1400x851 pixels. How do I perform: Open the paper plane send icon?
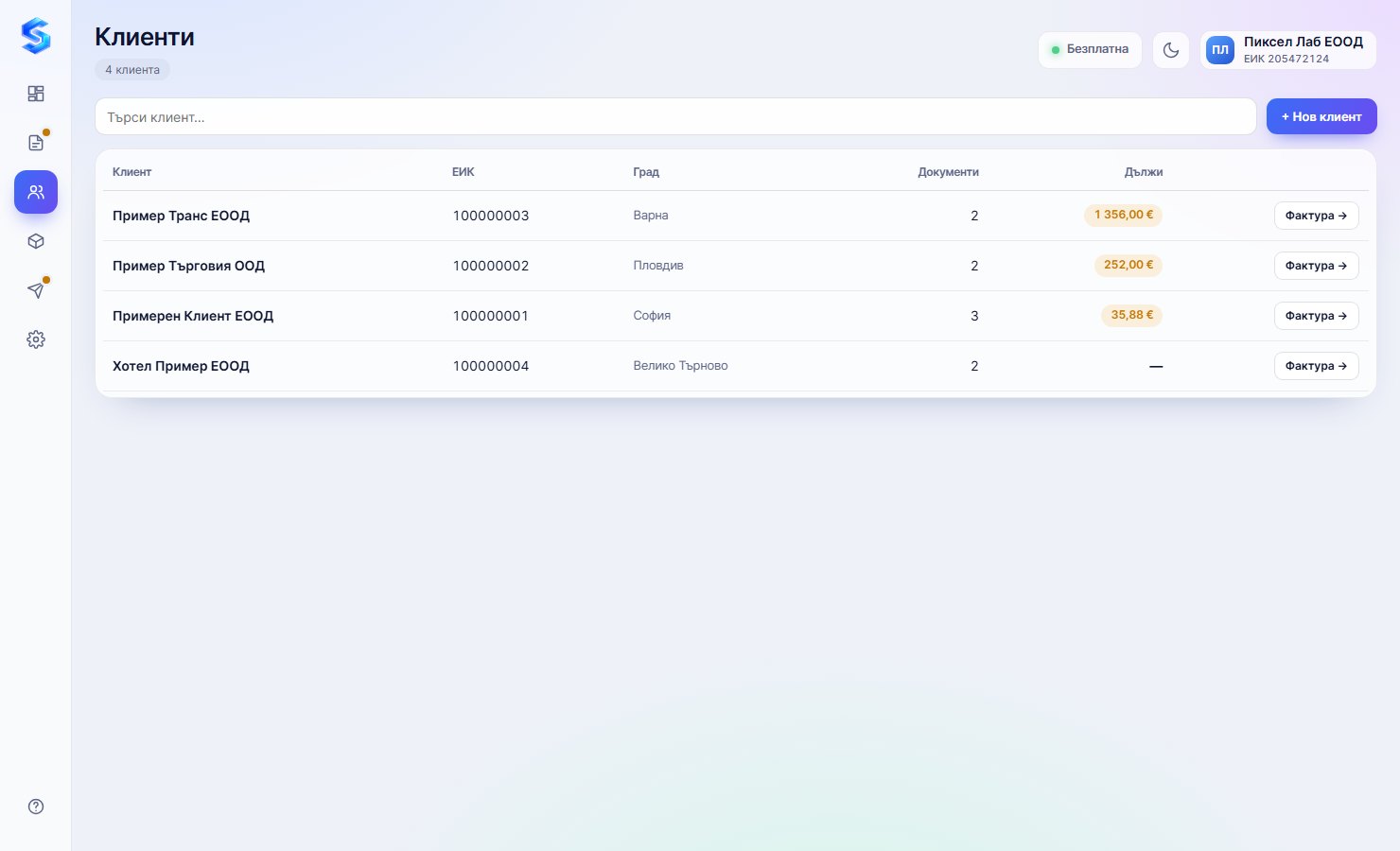pos(36,290)
